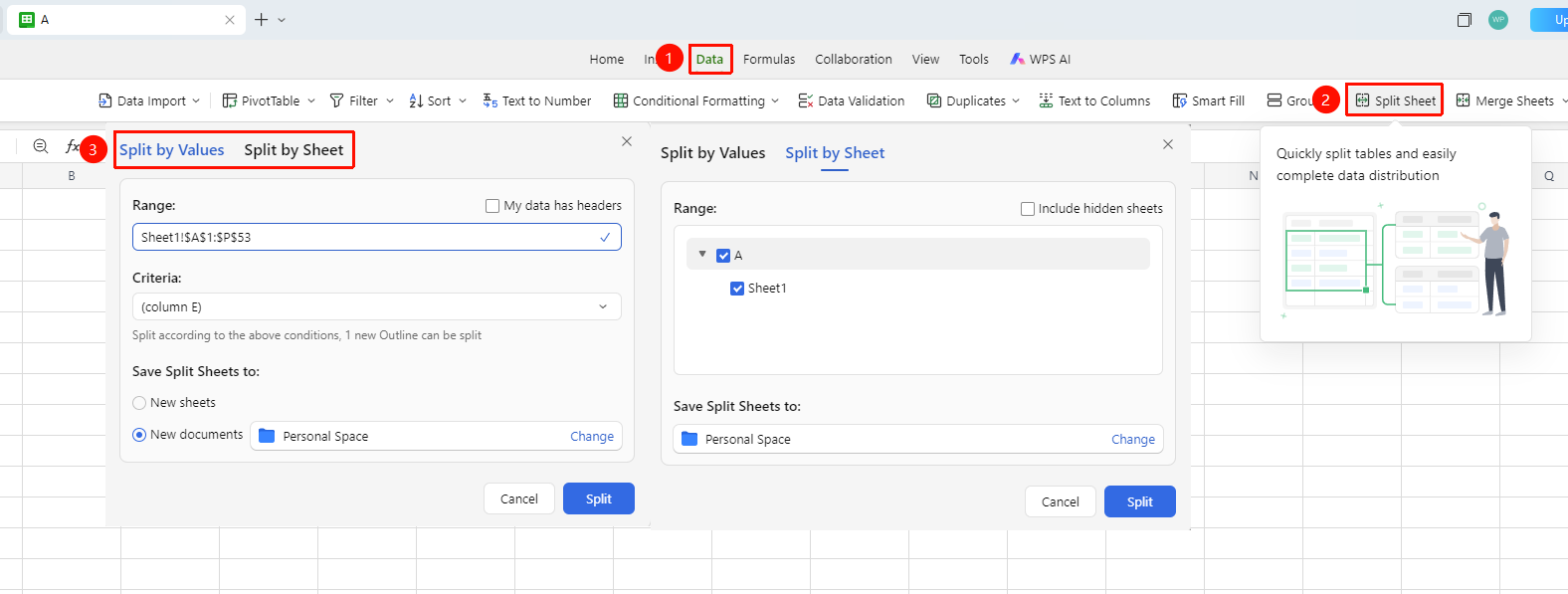Expand the PivotTable dropdown arrow
The width and height of the screenshot is (1568, 594).
tap(311, 100)
